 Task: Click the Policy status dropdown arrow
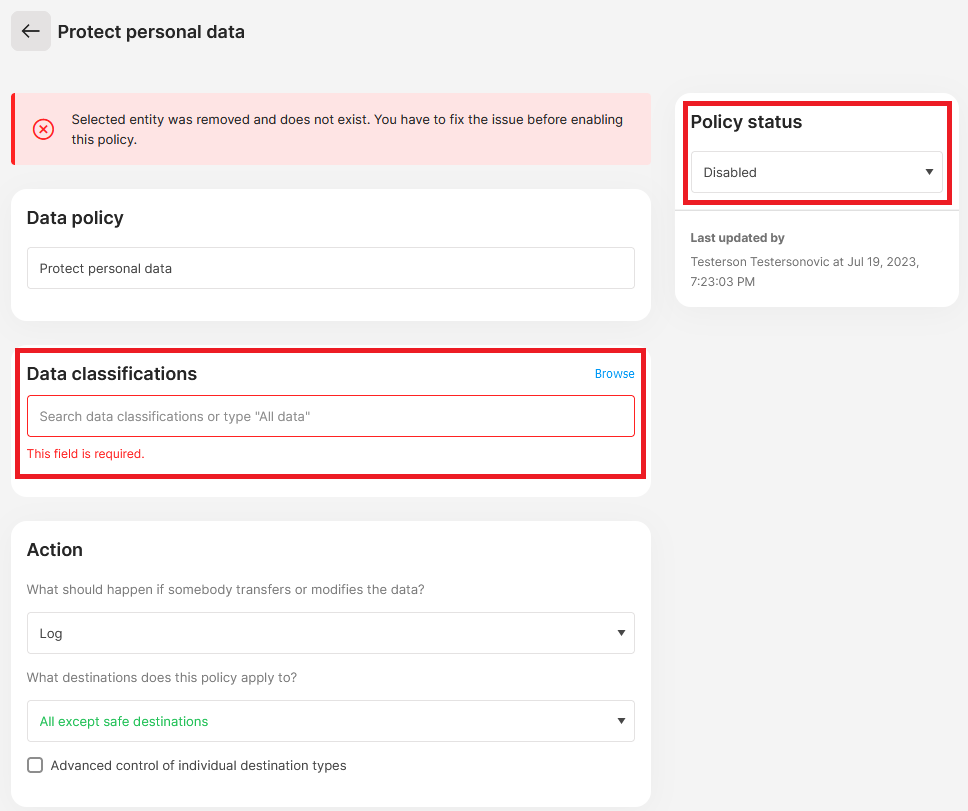(x=929, y=172)
